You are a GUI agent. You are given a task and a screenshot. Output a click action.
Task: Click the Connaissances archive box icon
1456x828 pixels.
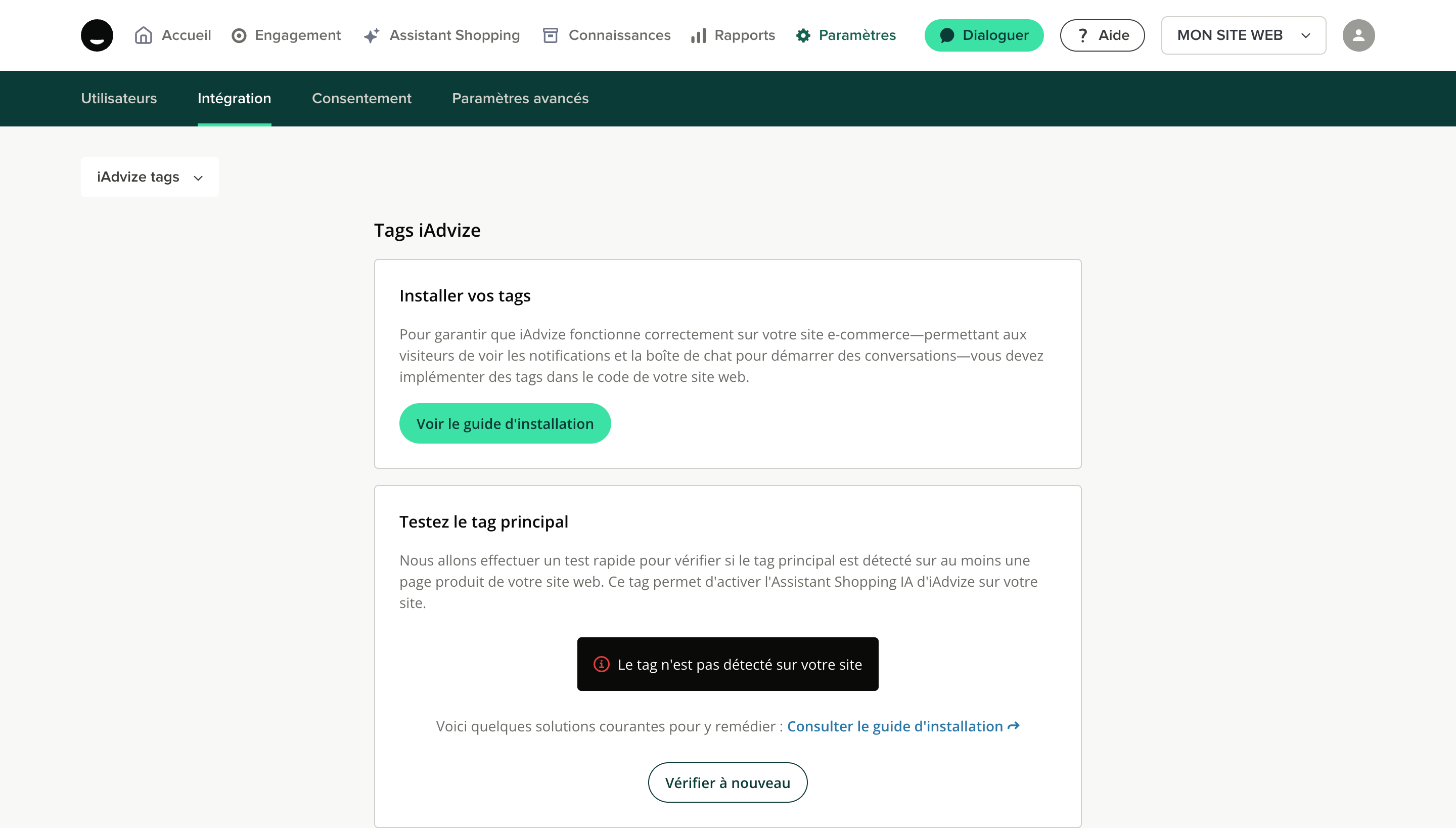click(x=550, y=35)
